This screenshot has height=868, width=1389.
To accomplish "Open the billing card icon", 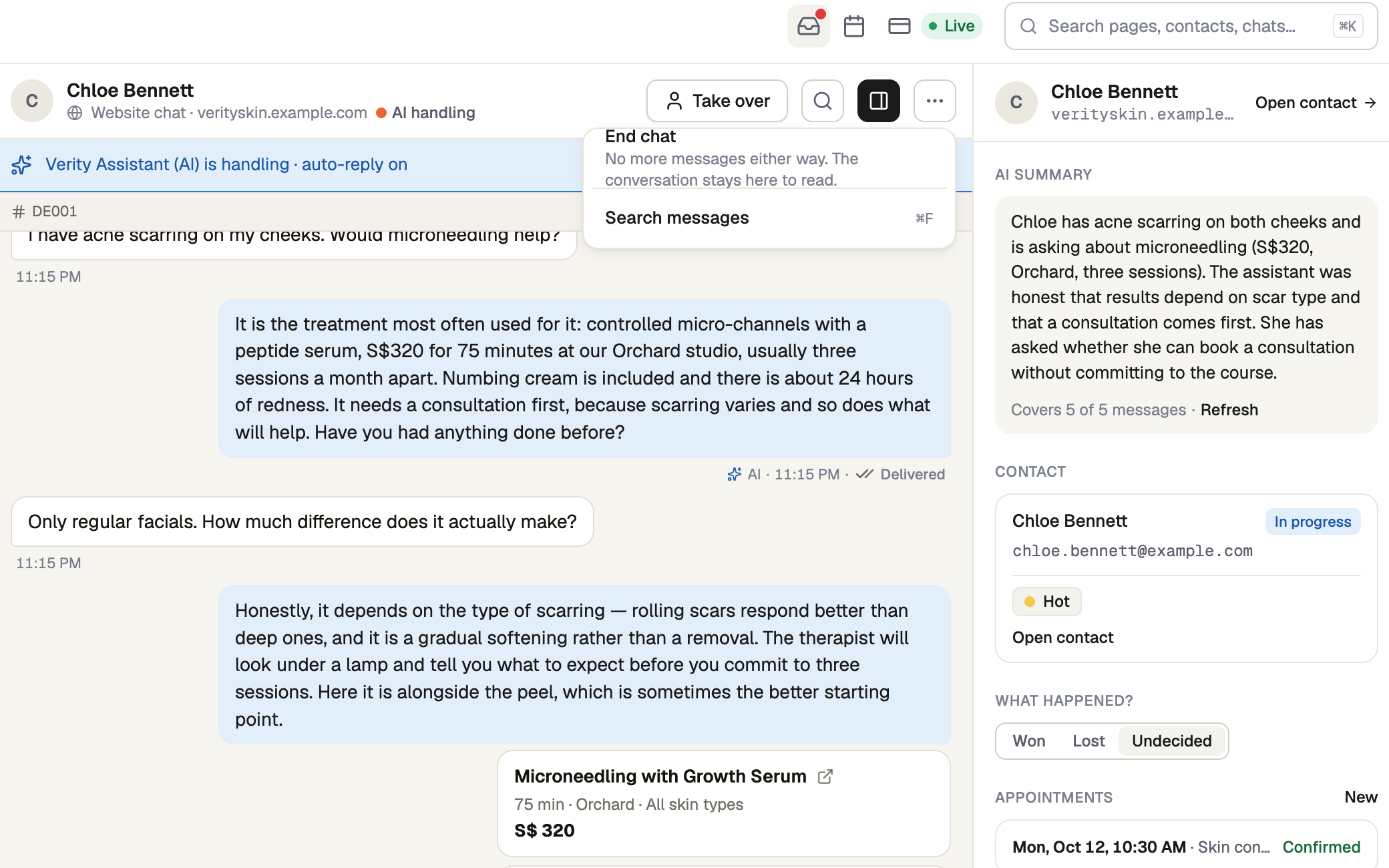I will pyautogui.click(x=899, y=26).
